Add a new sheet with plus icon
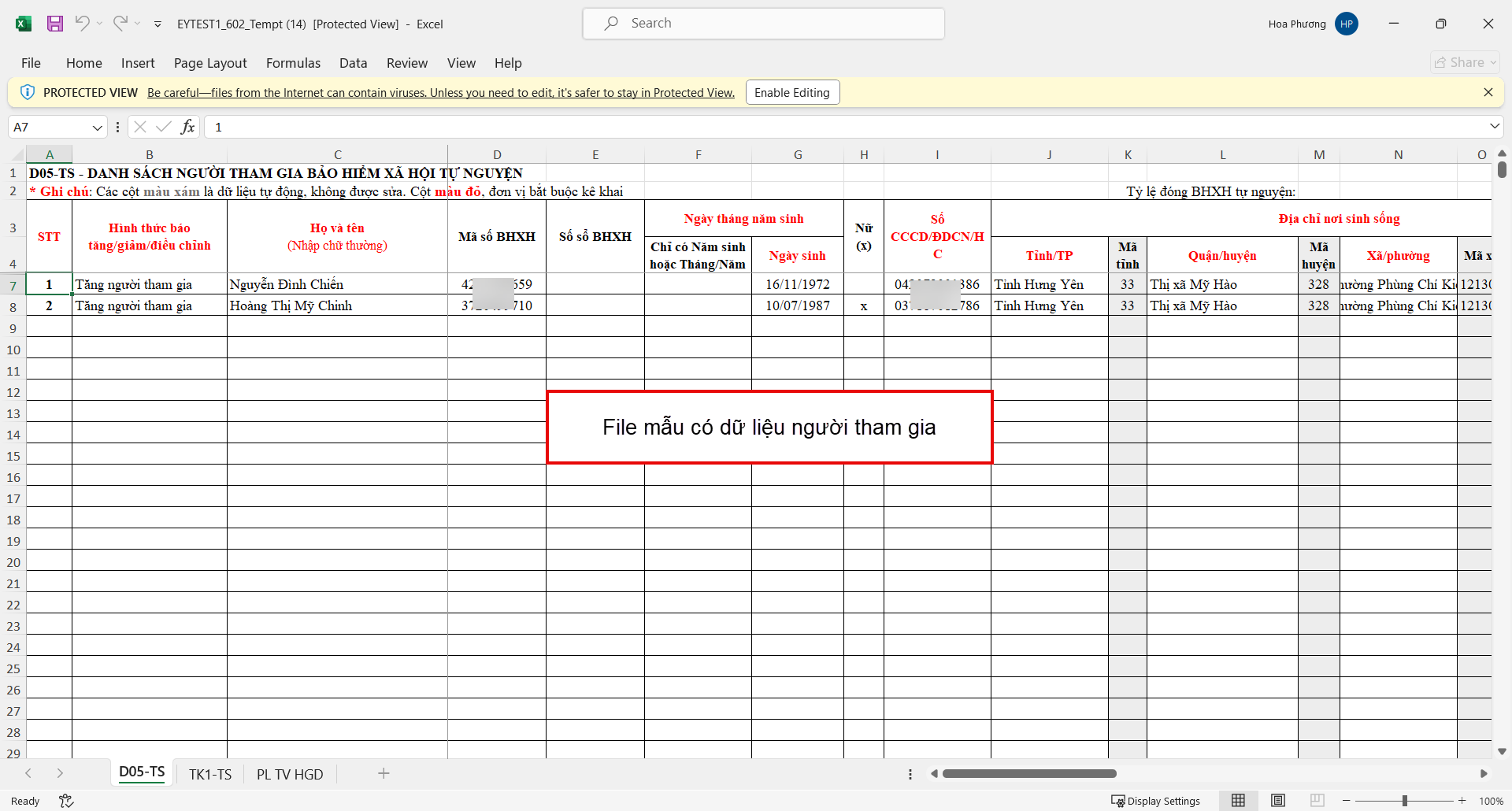Viewport: 1512px width, 811px height. click(384, 773)
